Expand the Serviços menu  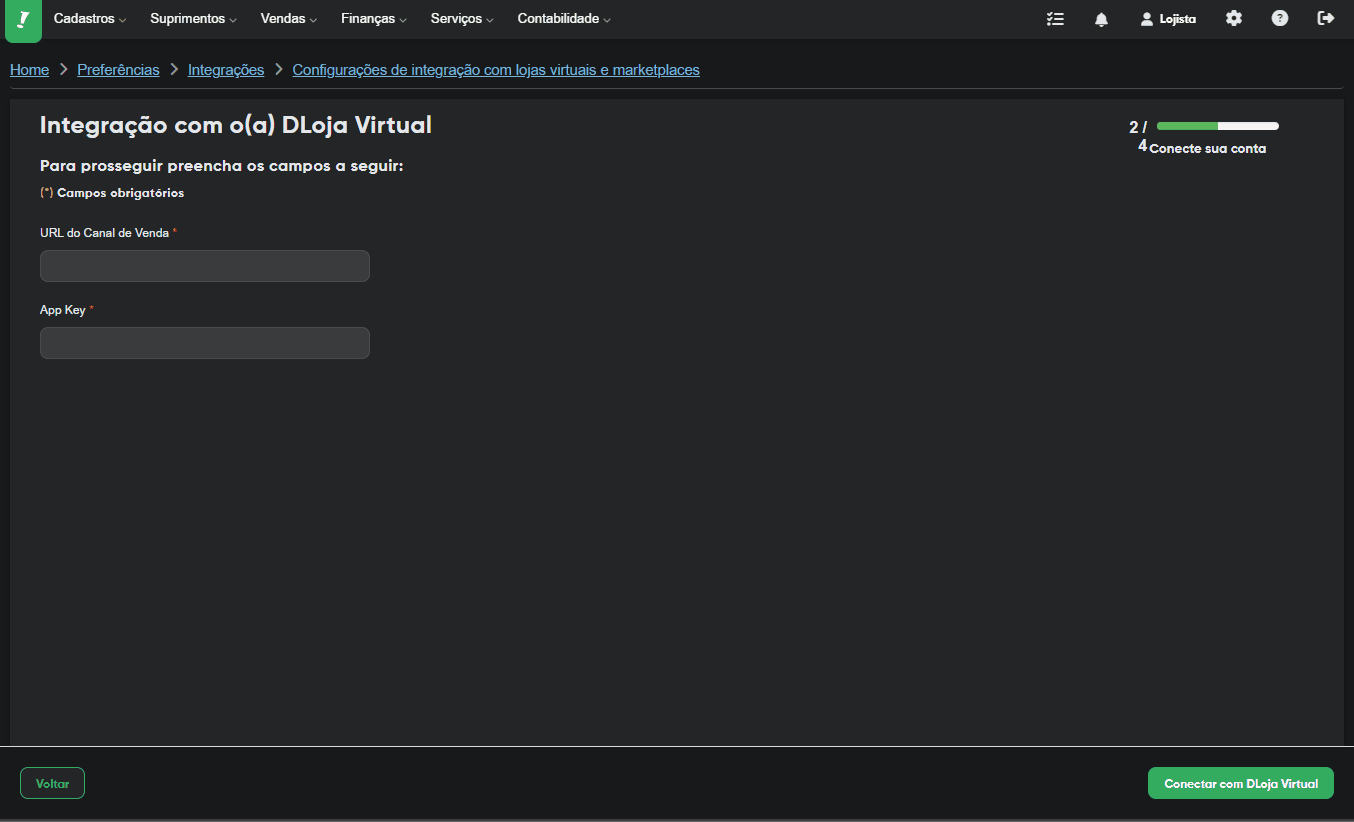point(462,19)
